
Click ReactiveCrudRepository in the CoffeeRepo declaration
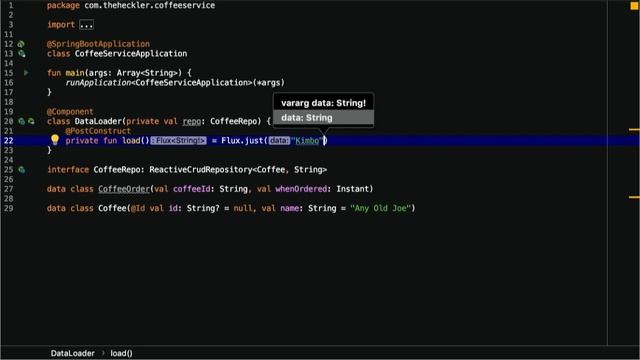coord(201,170)
